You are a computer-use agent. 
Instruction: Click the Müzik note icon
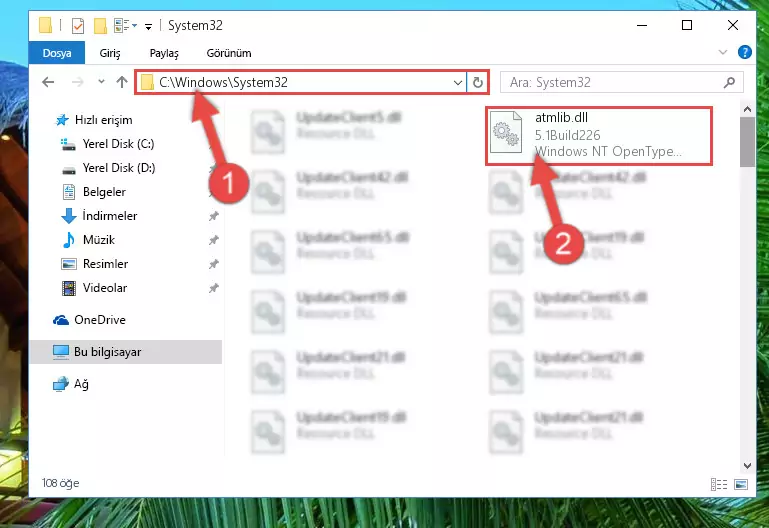pyautogui.click(x=69, y=240)
